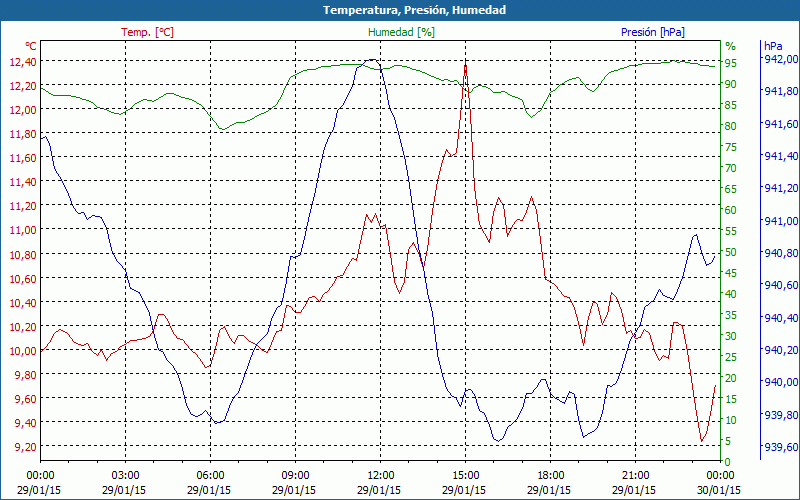Click the 10,40 temperature axis value
The image size is (800, 500).
pyautogui.click(x=23, y=303)
